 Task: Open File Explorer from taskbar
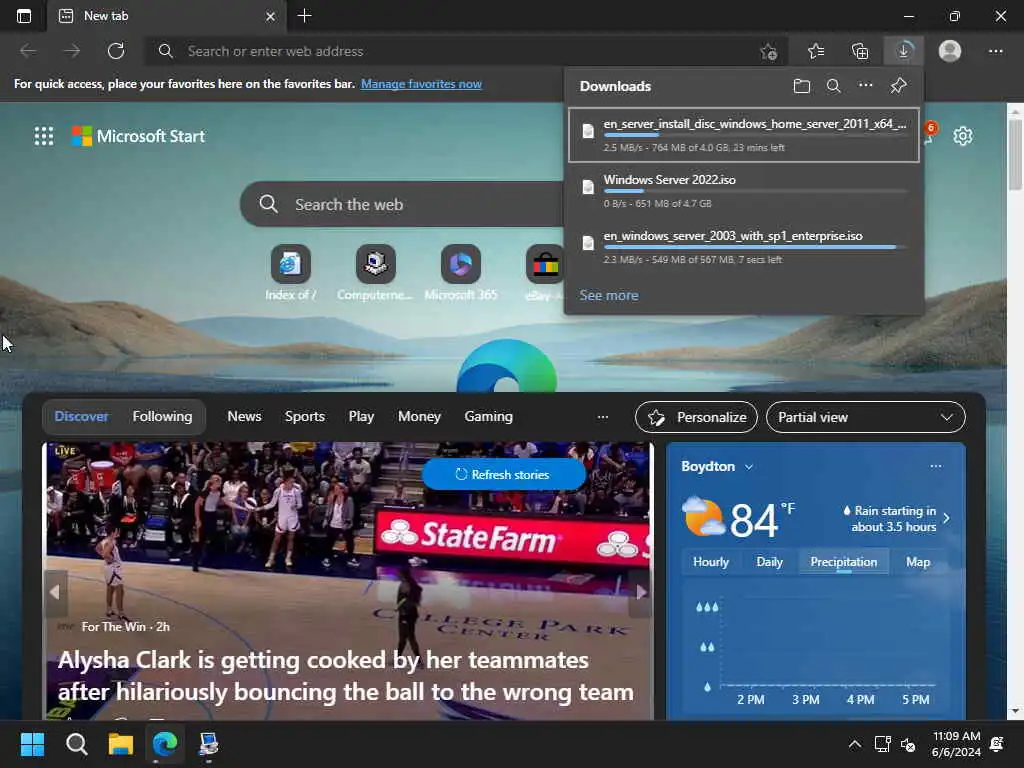click(x=120, y=744)
